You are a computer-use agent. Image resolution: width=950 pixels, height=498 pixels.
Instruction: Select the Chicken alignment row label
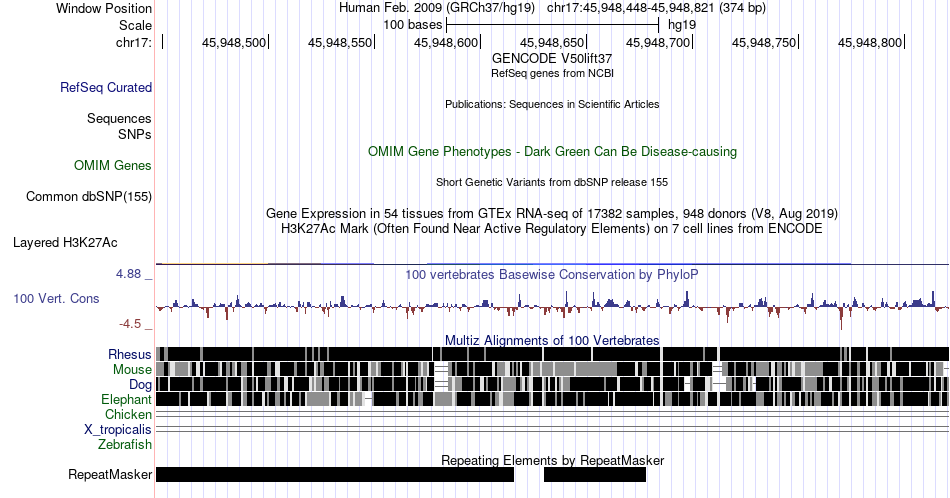(128, 414)
